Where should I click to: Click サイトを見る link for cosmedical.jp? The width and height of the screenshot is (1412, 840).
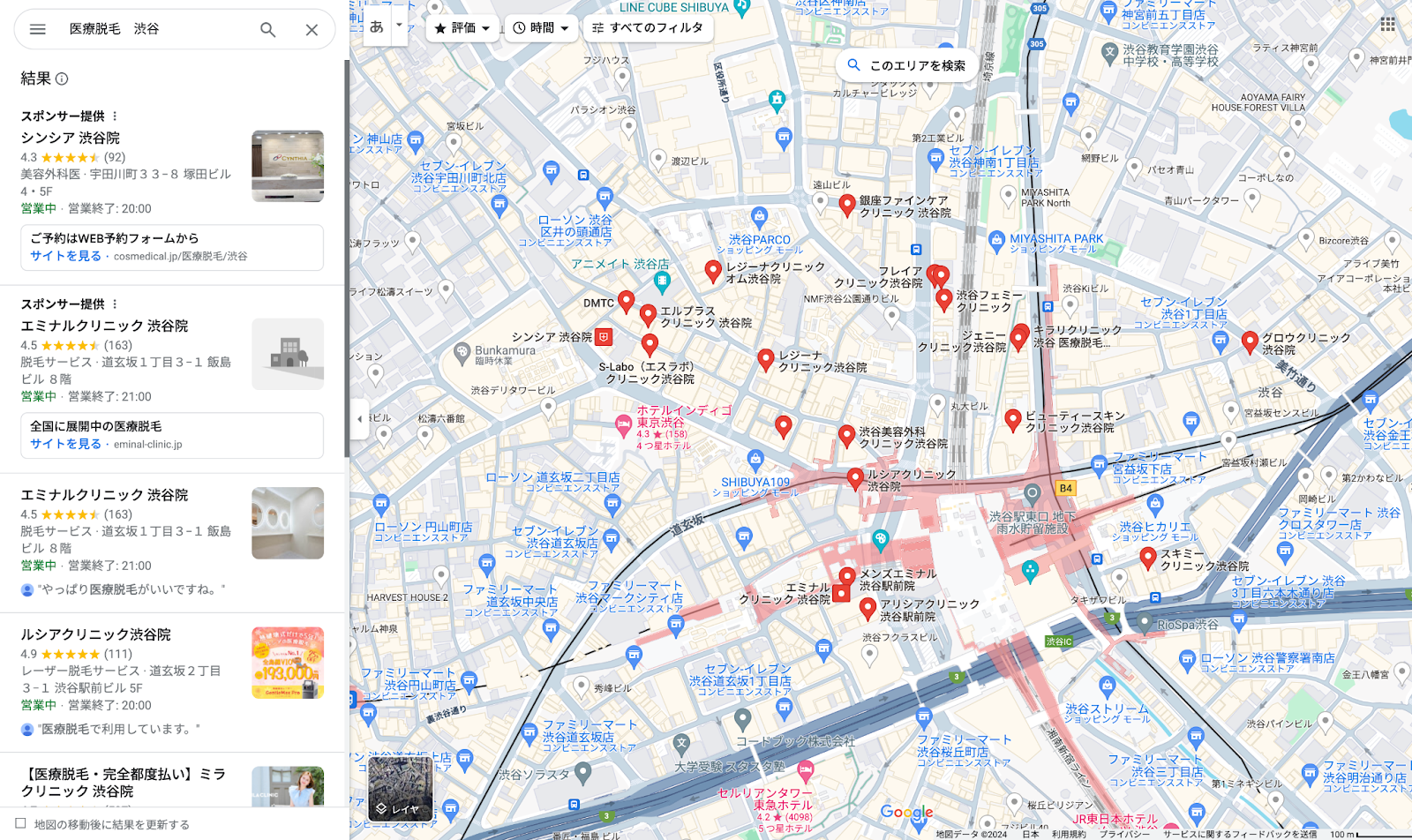coord(65,256)
